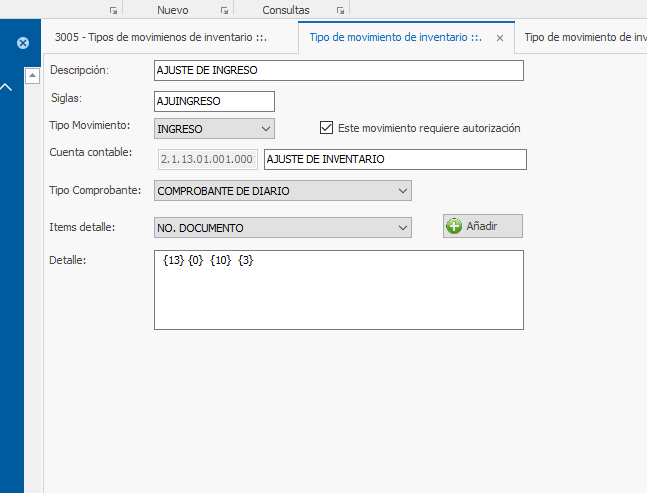This screenshot has width=647, height=493.
Task: Collapse the left sidebar with the chevron arrow
Action: point(6,88)
